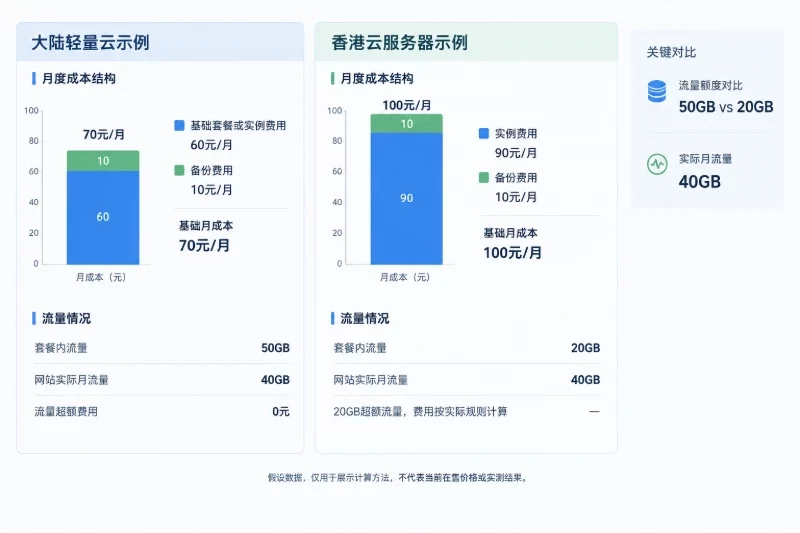The width and height of the screenshot is (800, 533).
Task: Click green 备份费用 swatch in 大陆轻量云 legend
Action: click(x=179, y=170)
